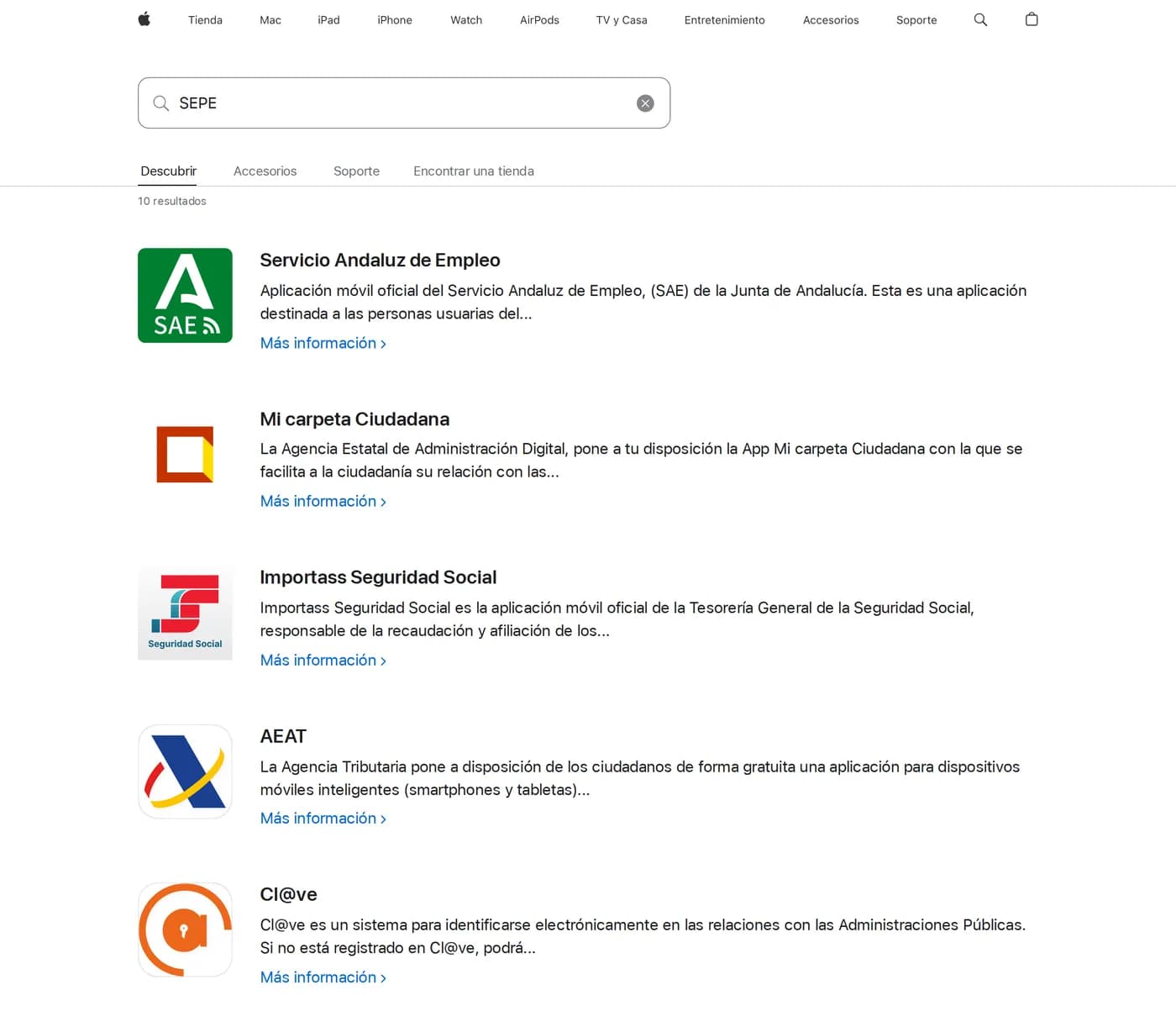The width and height of the screenshot is (1176, 1011).
Task: Open the SAE green app icon
Action: pos(185,295)
